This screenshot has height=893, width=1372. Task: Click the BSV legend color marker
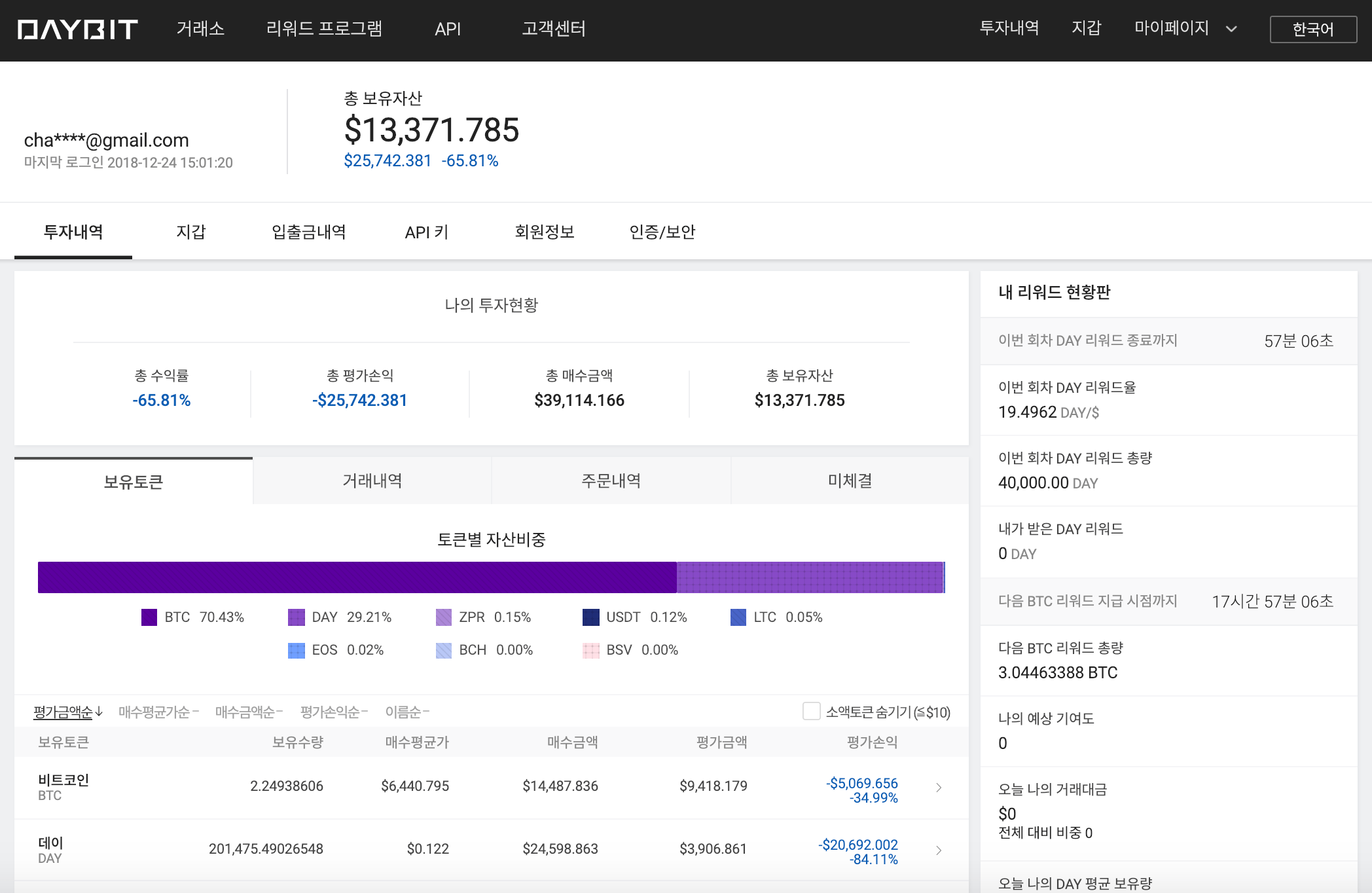(591, 649)
